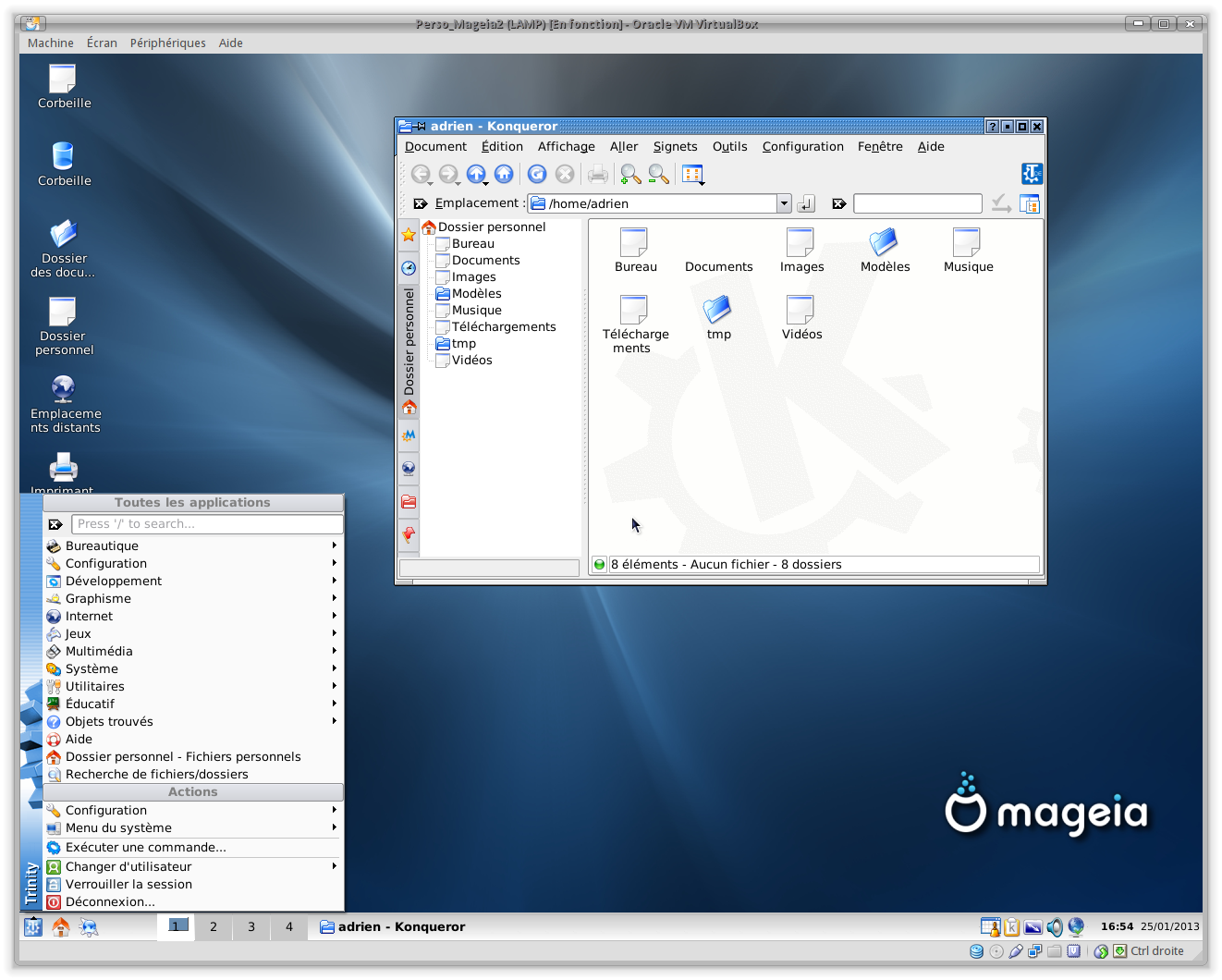This screenshot has height=980, width=1222.
Task: Select the Musique folder in file view
Action: 968,251
